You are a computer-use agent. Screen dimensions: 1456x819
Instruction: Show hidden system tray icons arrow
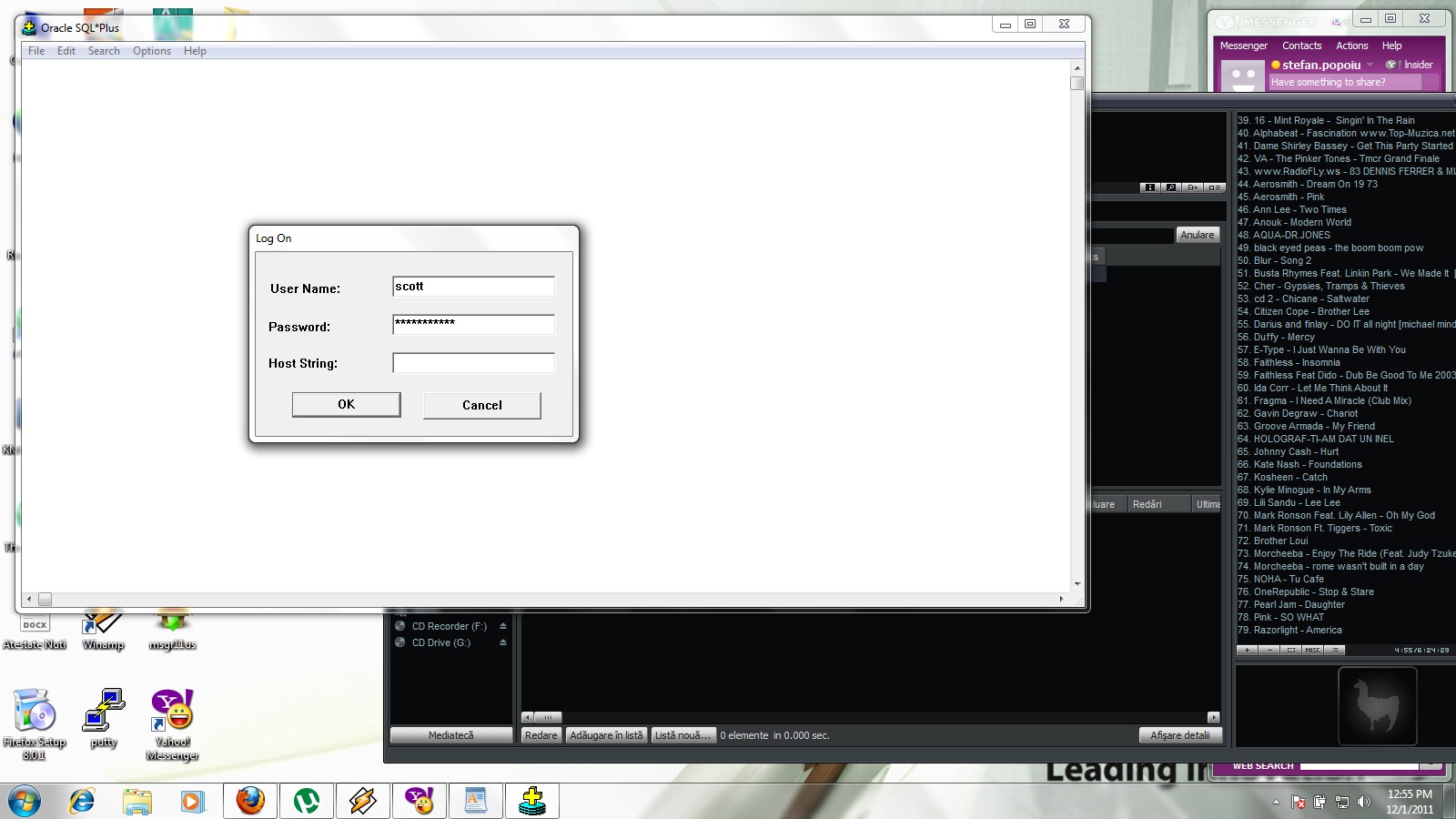click(1276, 802)
